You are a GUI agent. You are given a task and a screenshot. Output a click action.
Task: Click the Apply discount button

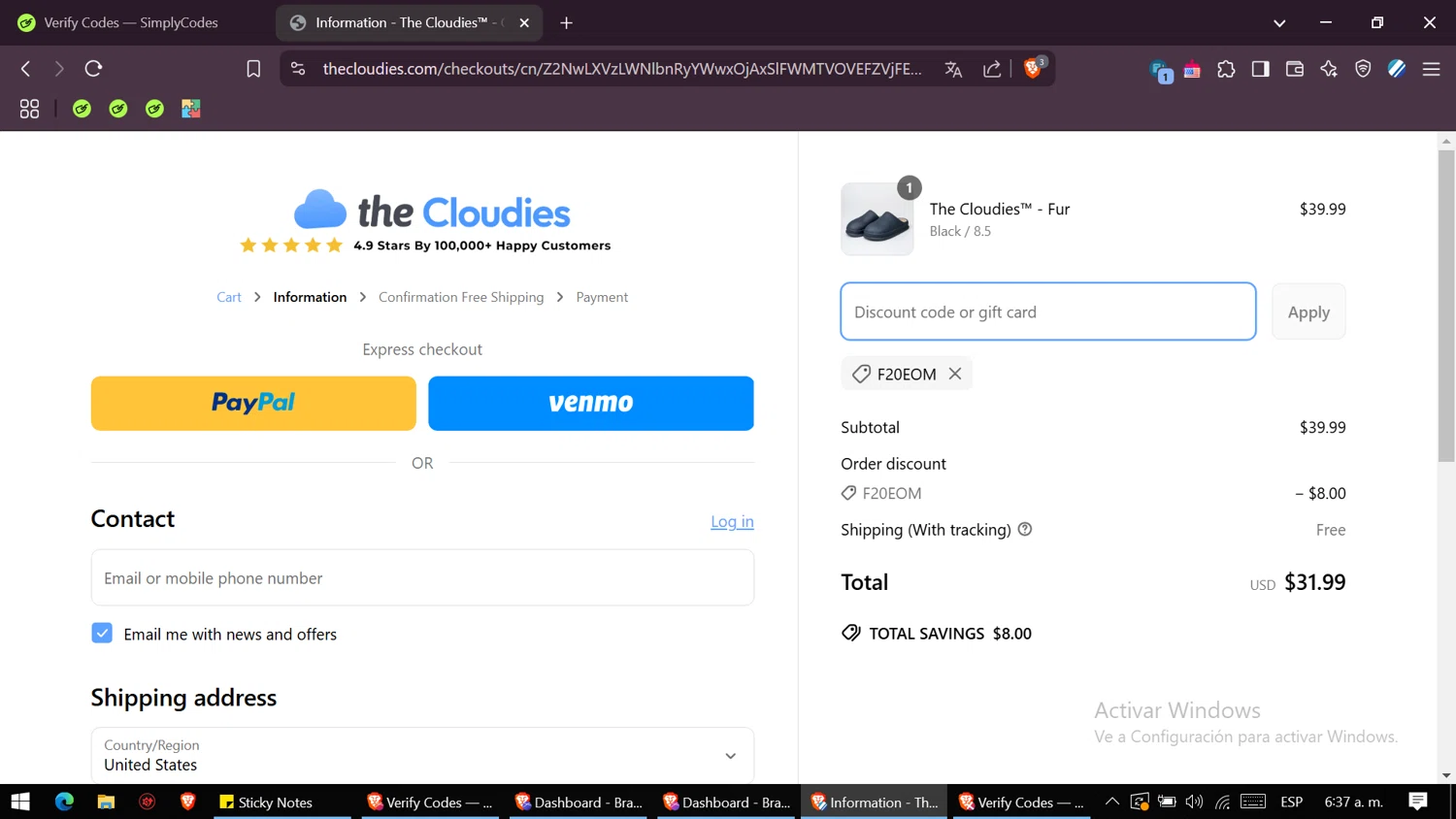click(1308, 311)
